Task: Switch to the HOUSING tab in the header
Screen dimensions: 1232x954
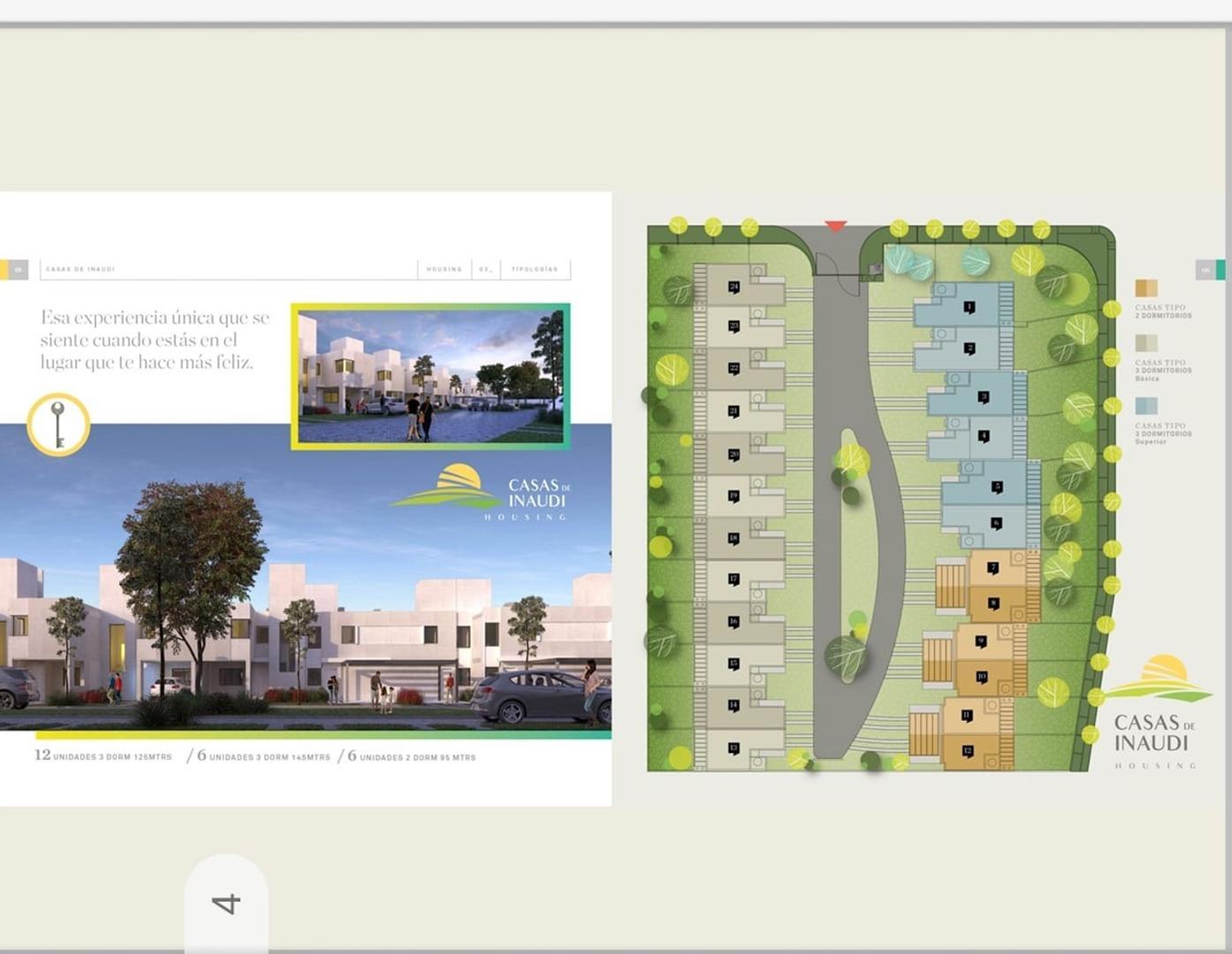Action: pos(444,269)
